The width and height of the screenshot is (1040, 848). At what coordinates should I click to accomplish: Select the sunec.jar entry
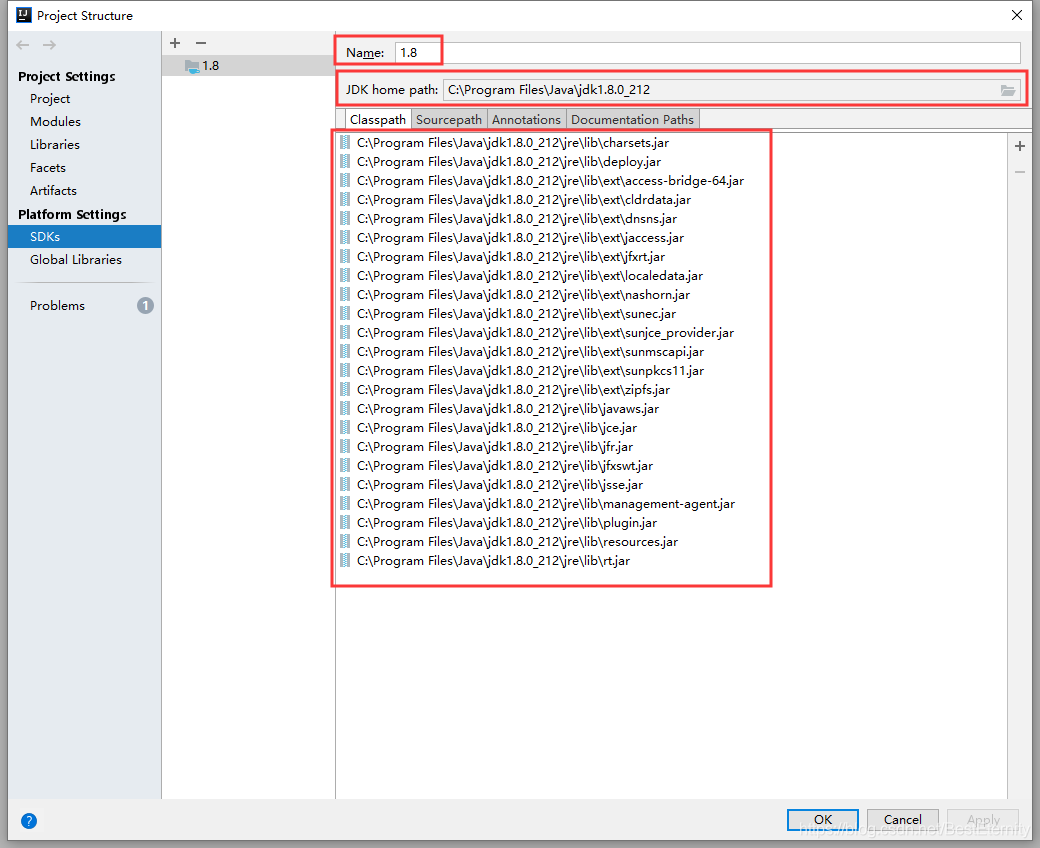click(516, 314)
